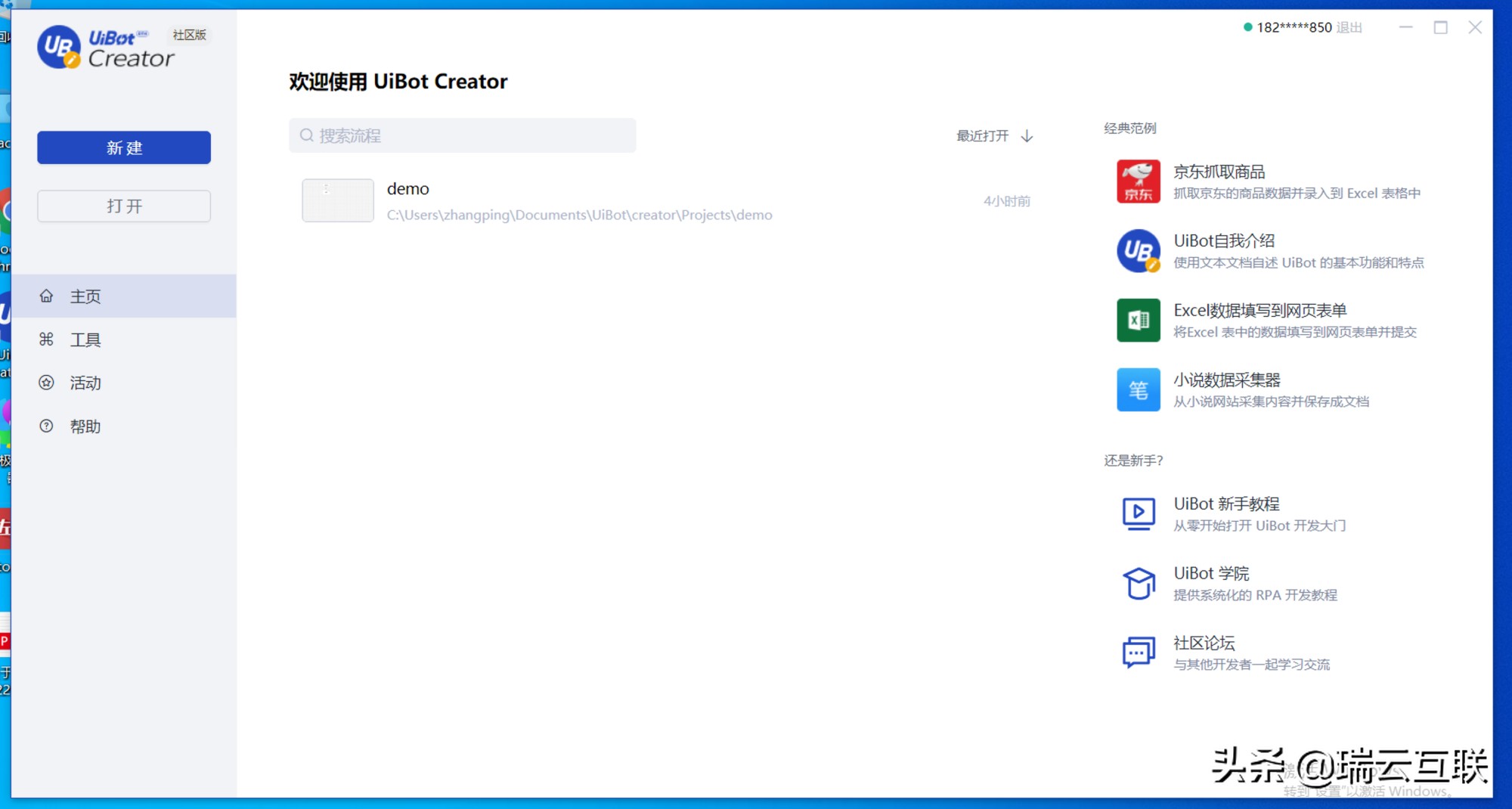The image size is (1512, 809).
Task: Open the 小说数据采集器 example icon
Action: [1139, 390]
